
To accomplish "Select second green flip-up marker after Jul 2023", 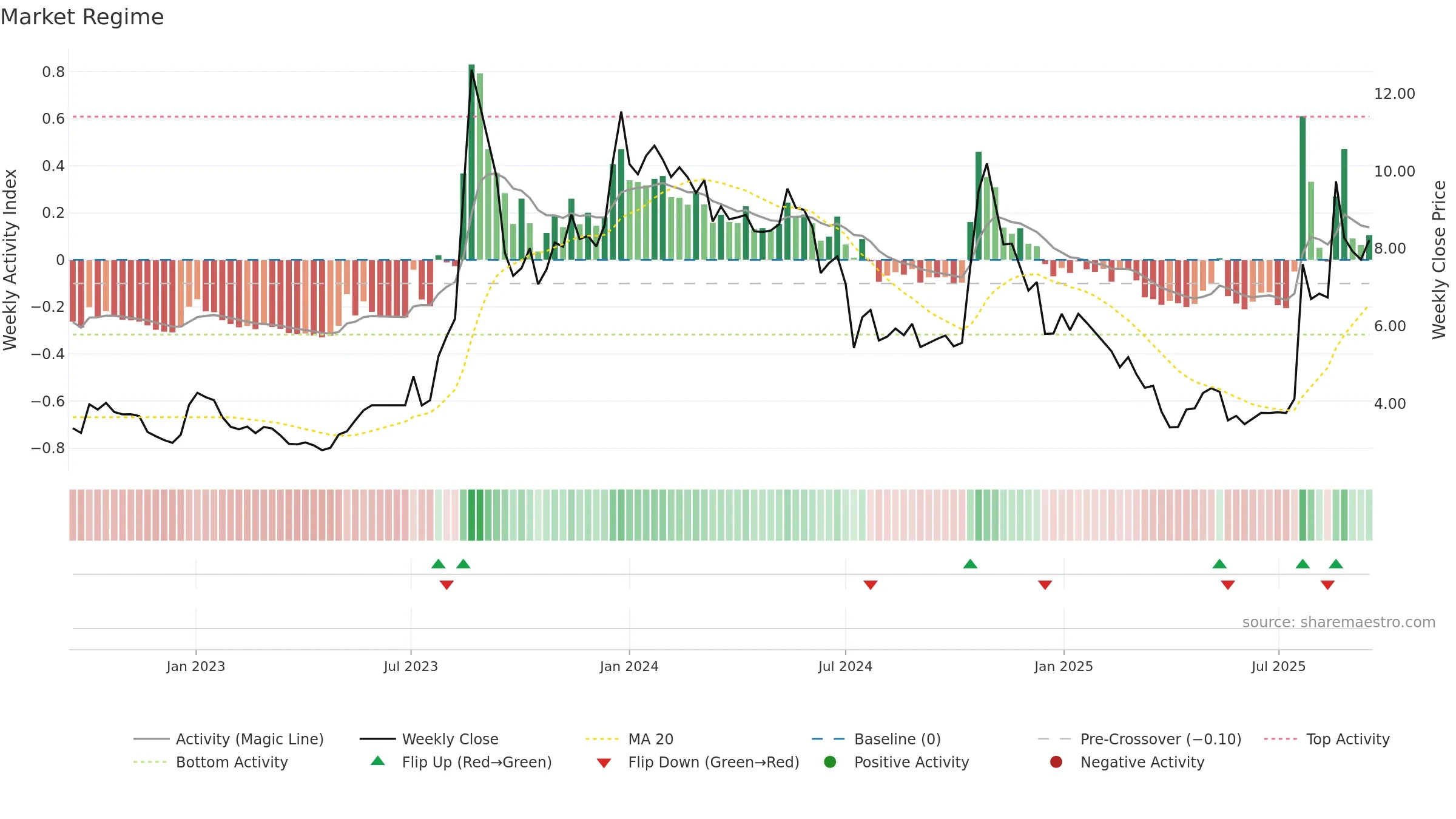I will point(463,564).
